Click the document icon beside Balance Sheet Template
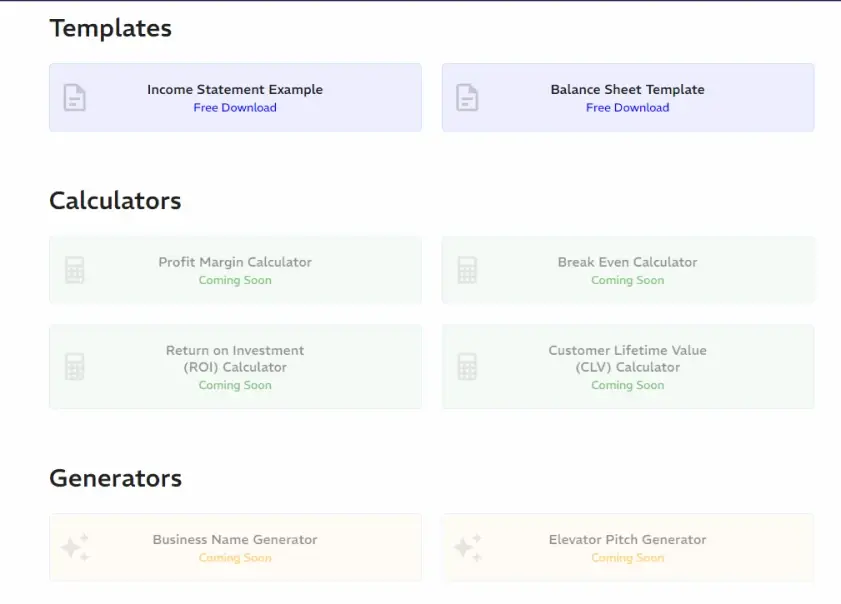 pyautogui.click(x=467, y=98)
